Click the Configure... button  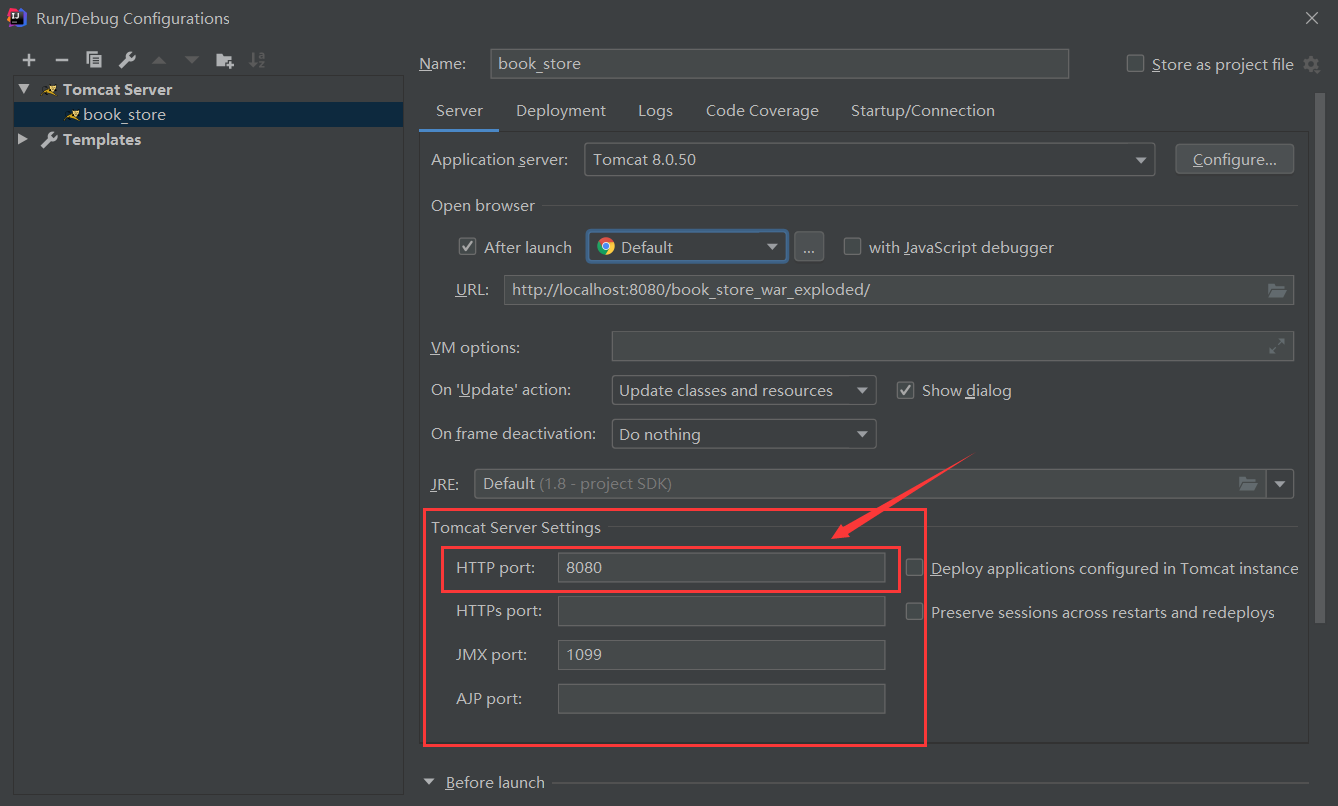(x=1235, y=159)
